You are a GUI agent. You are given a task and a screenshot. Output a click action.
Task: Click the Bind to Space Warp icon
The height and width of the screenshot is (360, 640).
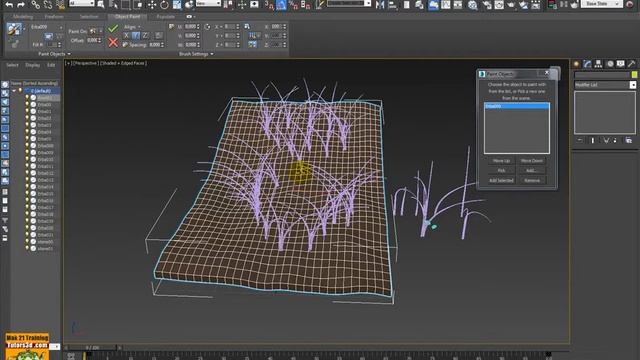60,4
